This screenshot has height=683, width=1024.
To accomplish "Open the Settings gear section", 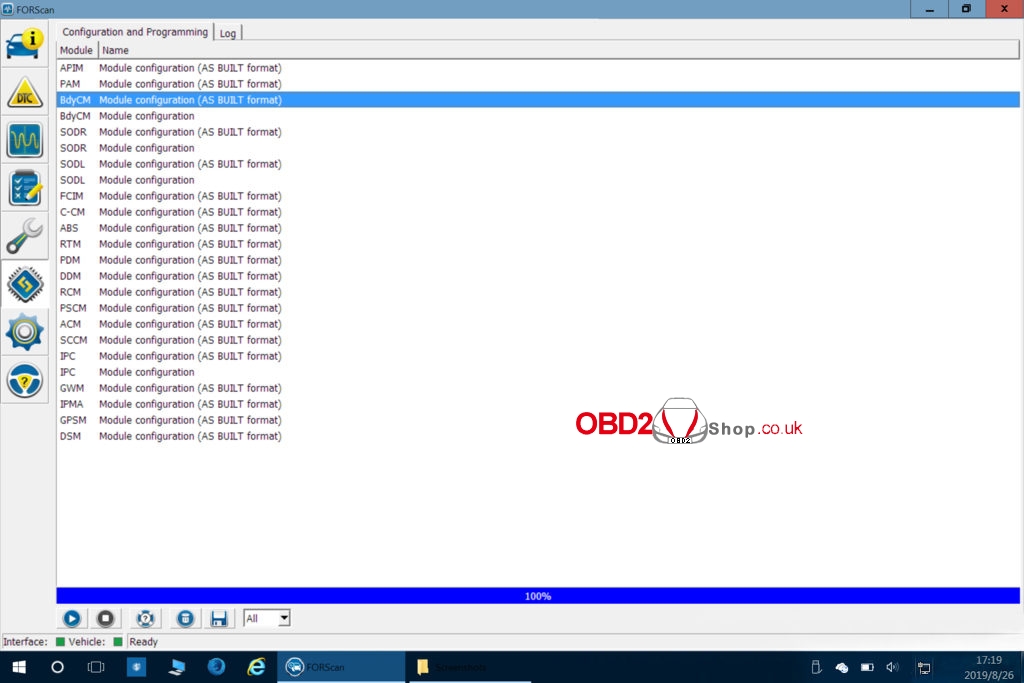I will tap(25, 332).
